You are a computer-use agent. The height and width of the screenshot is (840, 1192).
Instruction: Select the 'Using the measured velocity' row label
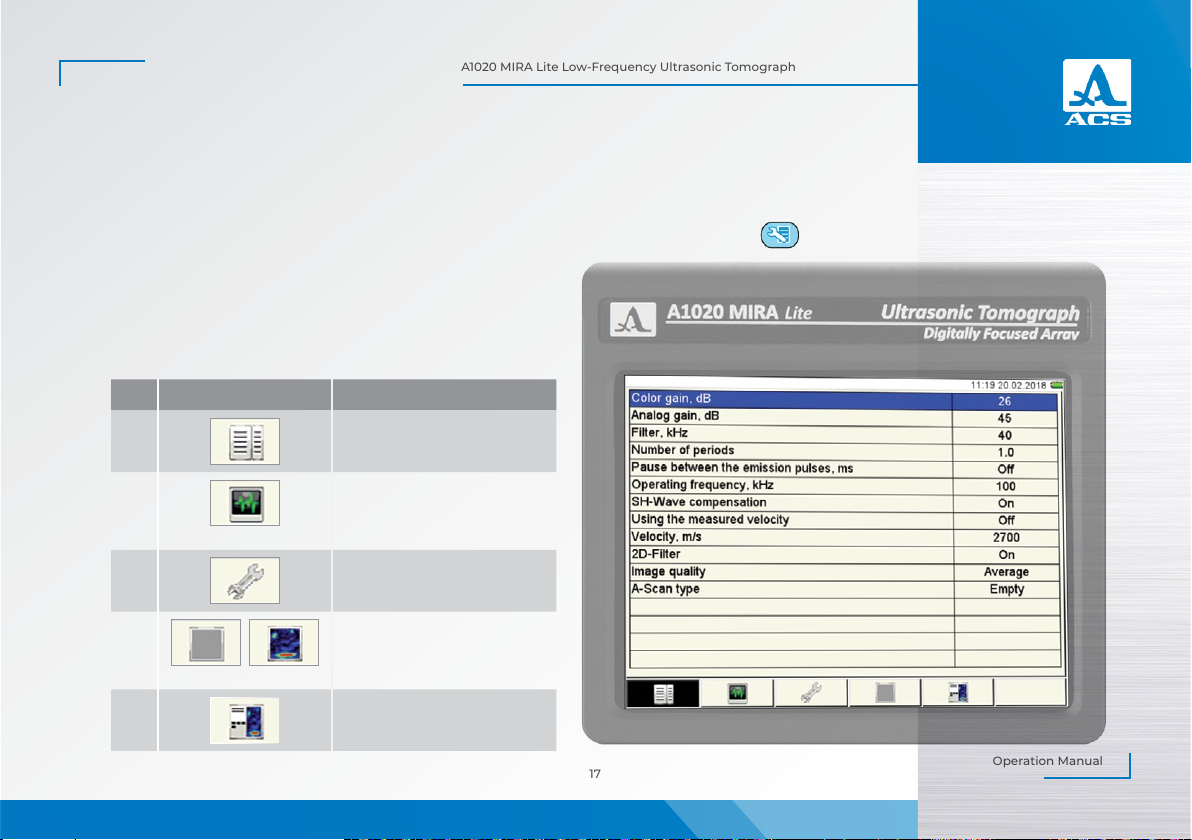click(x=710, y=520)
